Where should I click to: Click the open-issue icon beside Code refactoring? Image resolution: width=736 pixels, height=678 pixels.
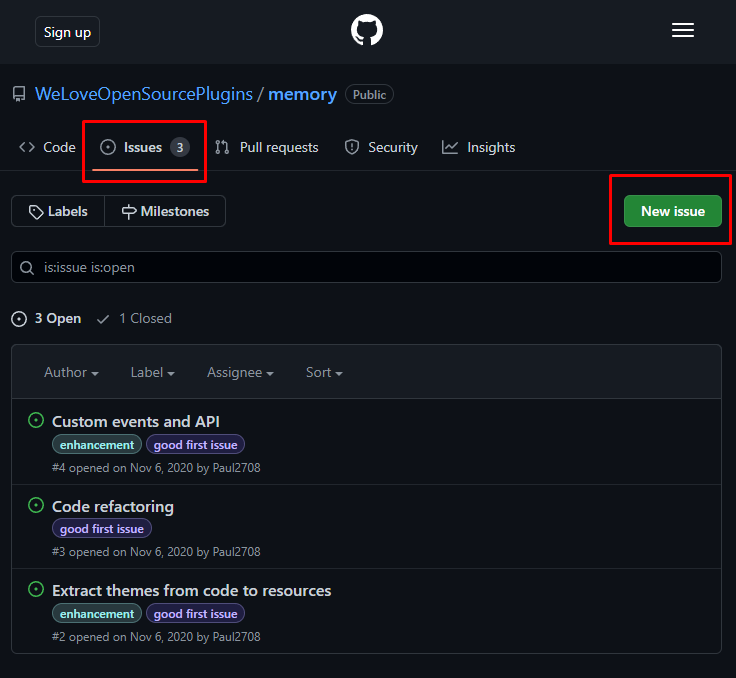coord(36,506)
